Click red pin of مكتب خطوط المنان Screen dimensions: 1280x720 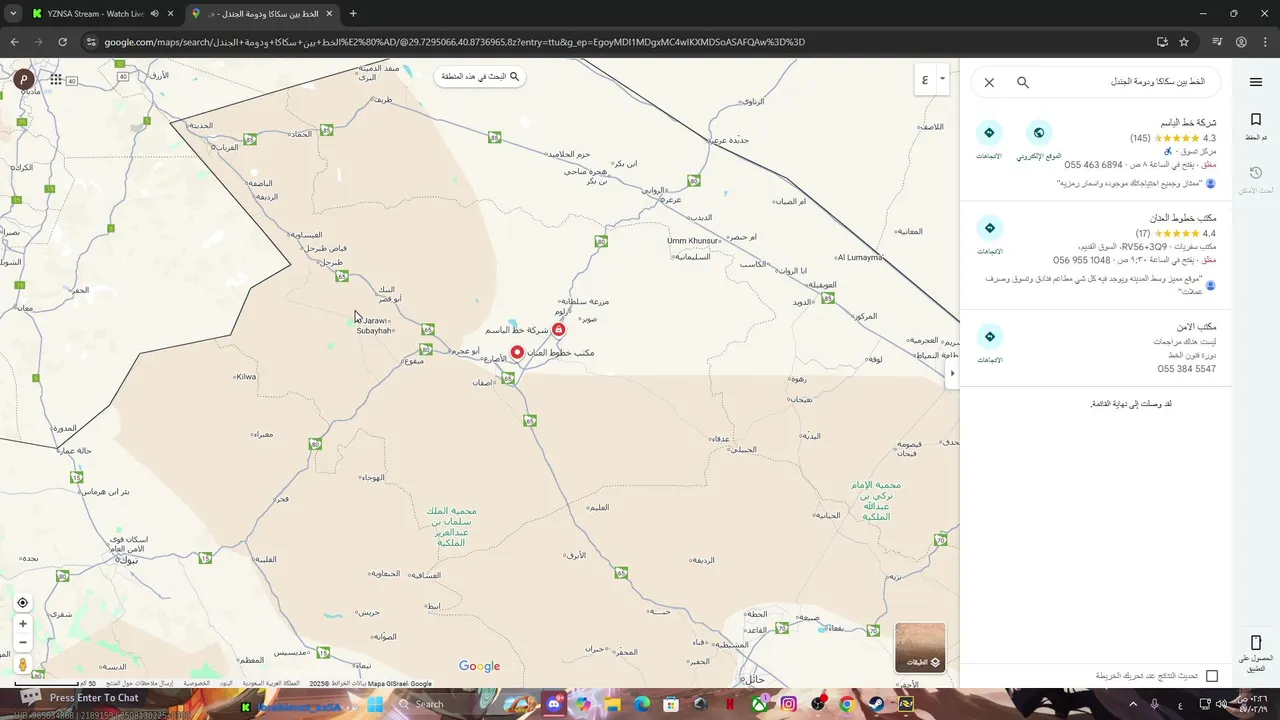click(517, 352)
